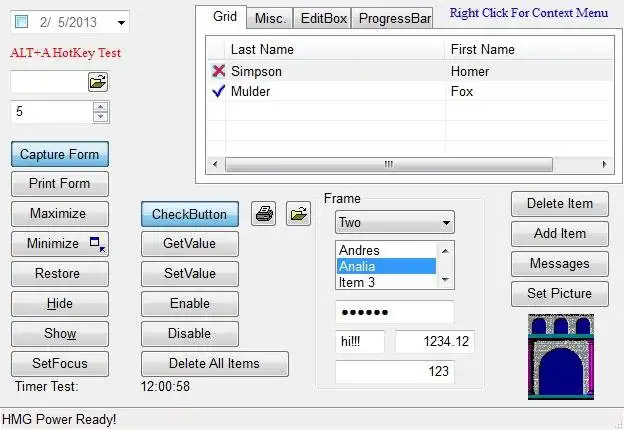Click the Enable button

point(190,304)
